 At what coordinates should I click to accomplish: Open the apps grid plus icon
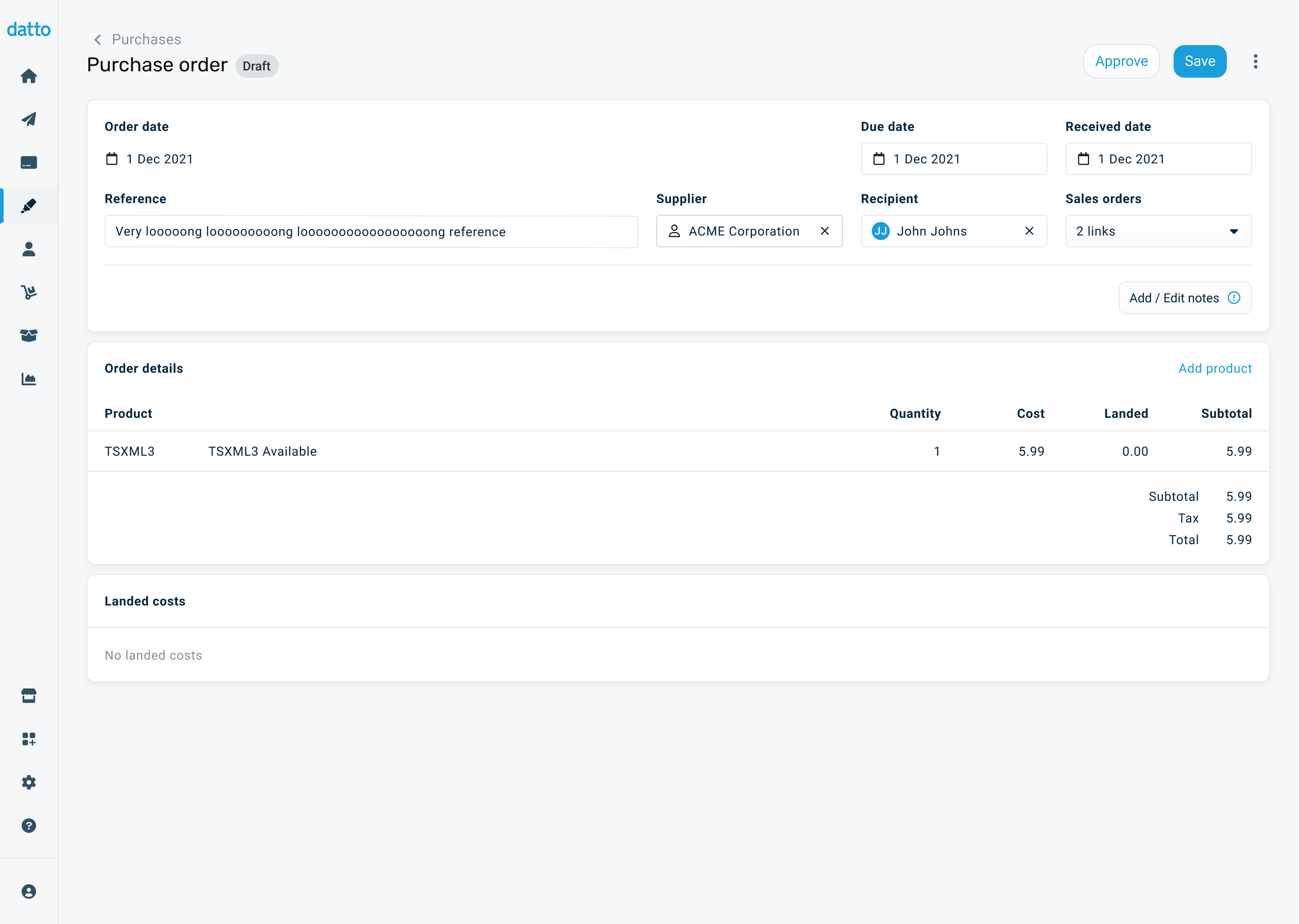click(x=29, y=738)
